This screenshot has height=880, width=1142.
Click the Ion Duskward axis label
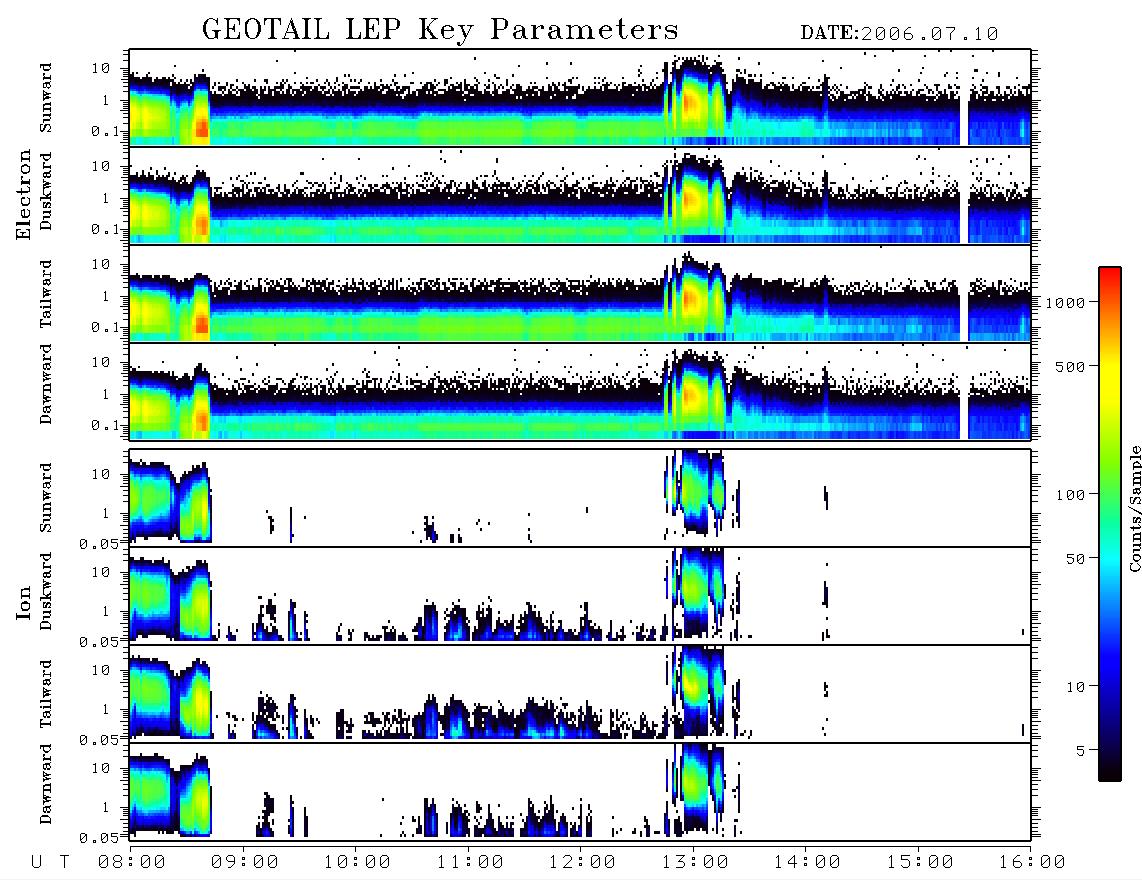pos(46,591)
